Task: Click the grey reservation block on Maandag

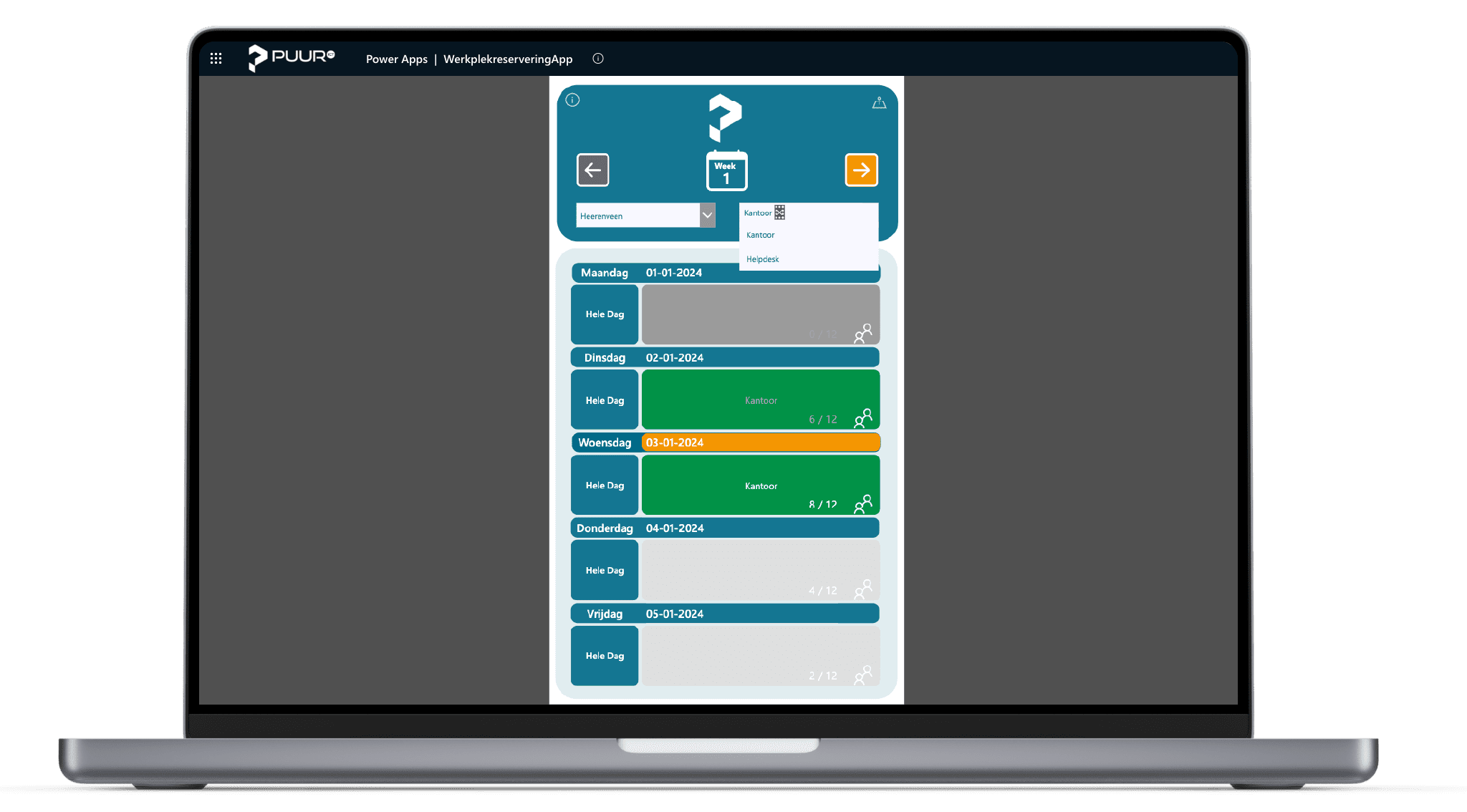Action: point(761,314)
